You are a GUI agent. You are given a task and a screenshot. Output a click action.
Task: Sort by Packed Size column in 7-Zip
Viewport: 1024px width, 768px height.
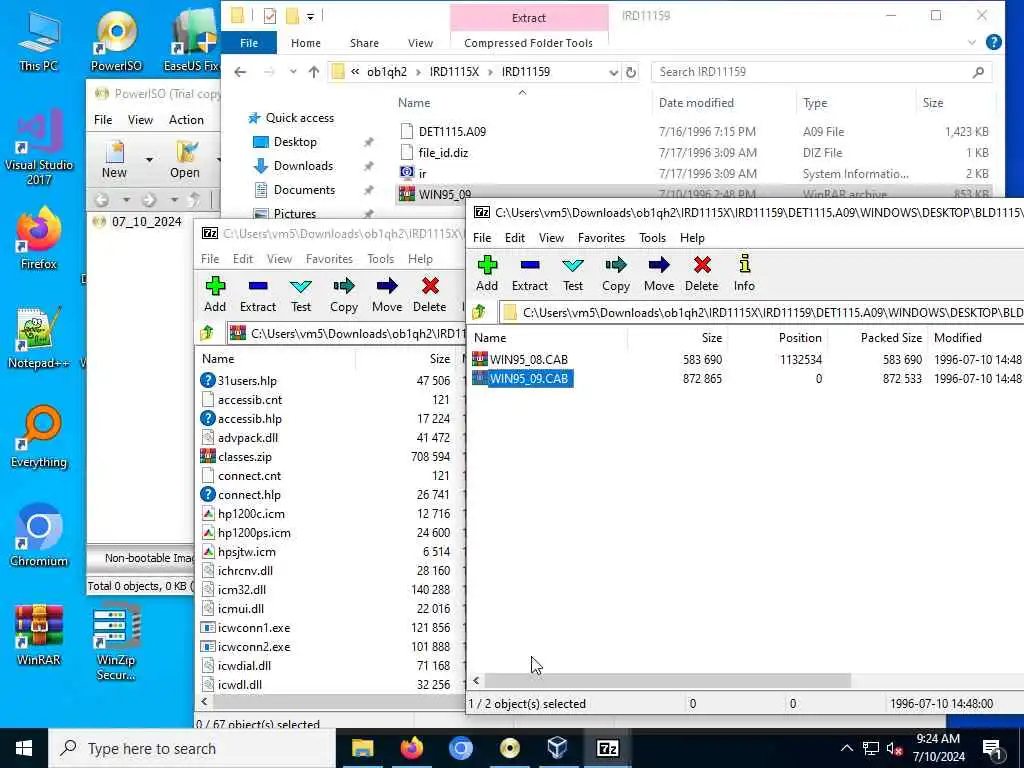click(891, 338)
